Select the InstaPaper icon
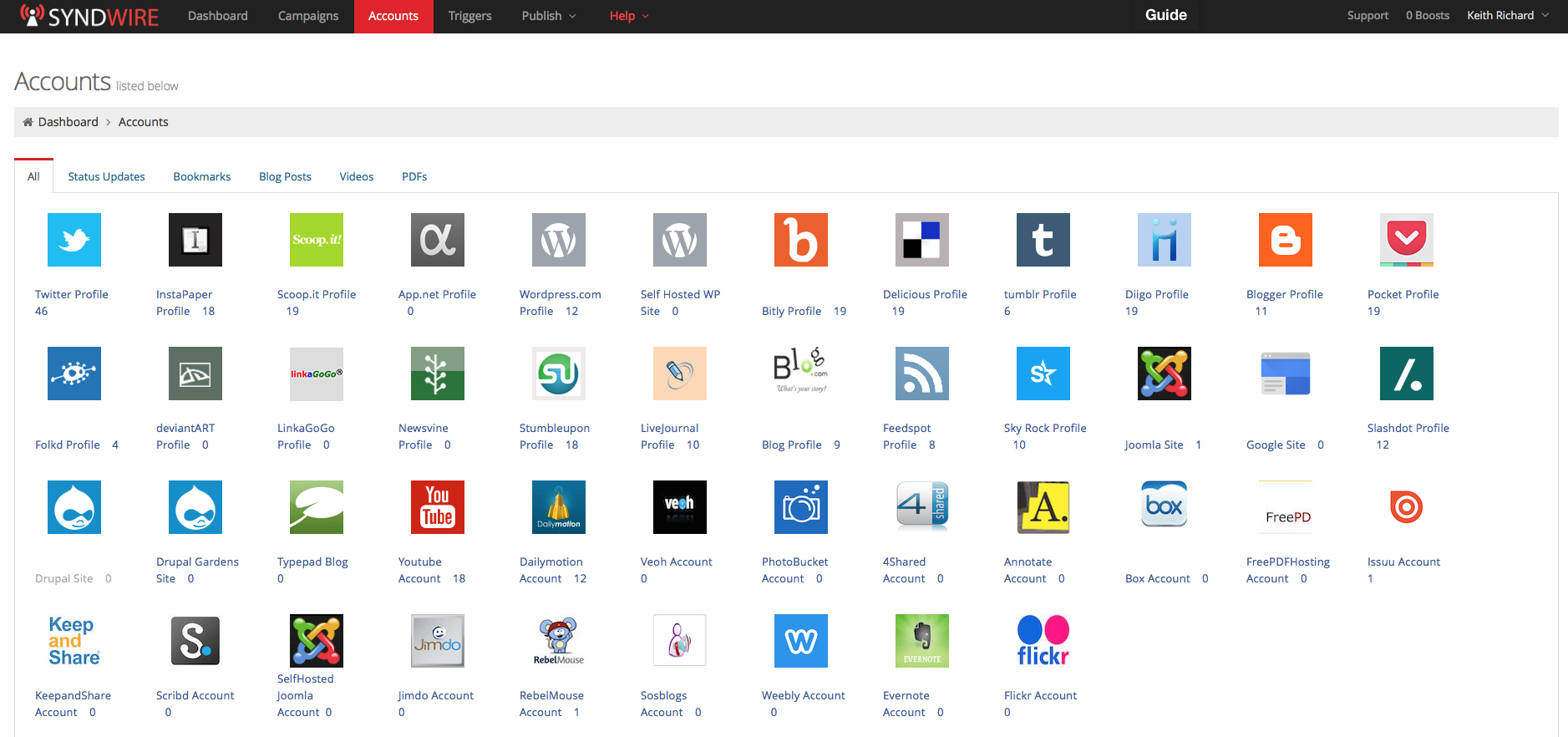This screenshot has height=737, width=1568. (195, 240)
